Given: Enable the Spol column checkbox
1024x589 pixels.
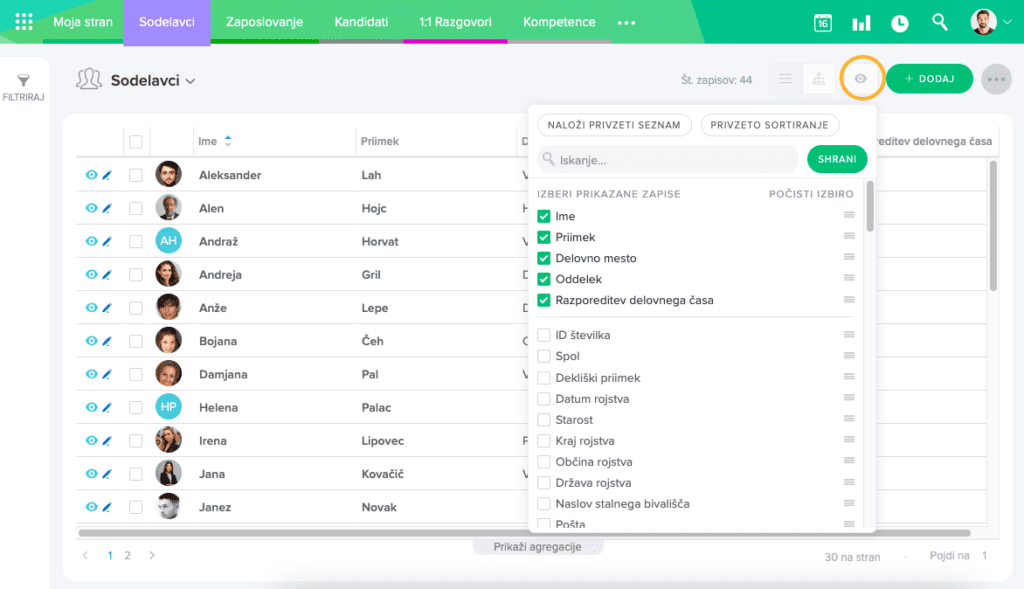Looking at the screenshot, I should click(x=544, y=356).
